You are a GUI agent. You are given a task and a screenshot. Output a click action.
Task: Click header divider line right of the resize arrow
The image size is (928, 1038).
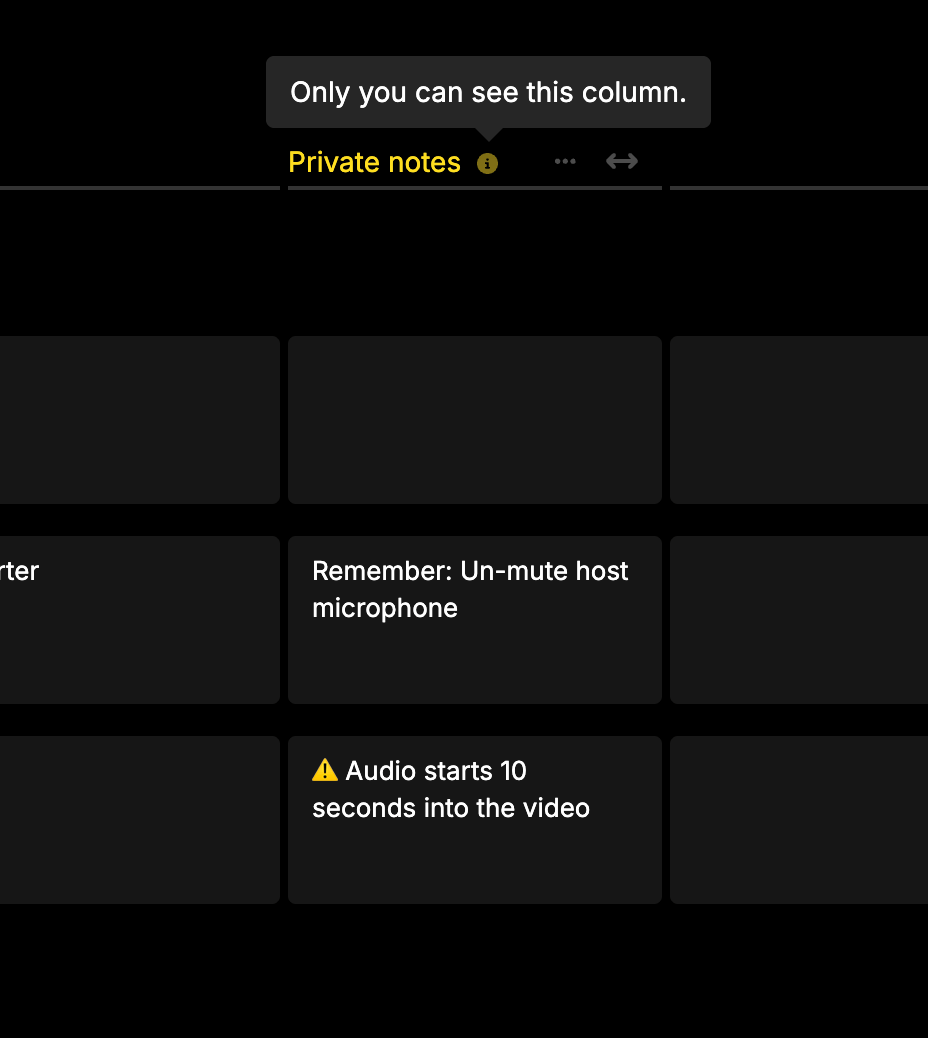[799, 188]
